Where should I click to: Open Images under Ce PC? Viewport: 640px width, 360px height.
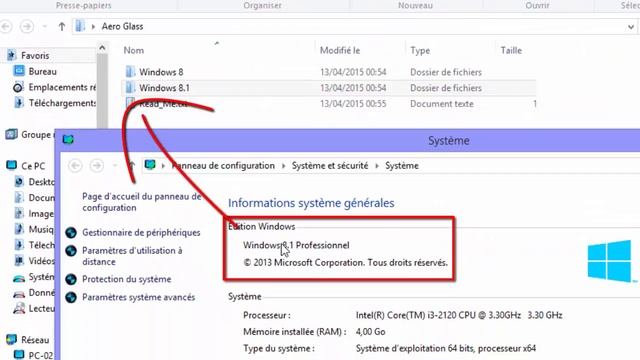41,213
